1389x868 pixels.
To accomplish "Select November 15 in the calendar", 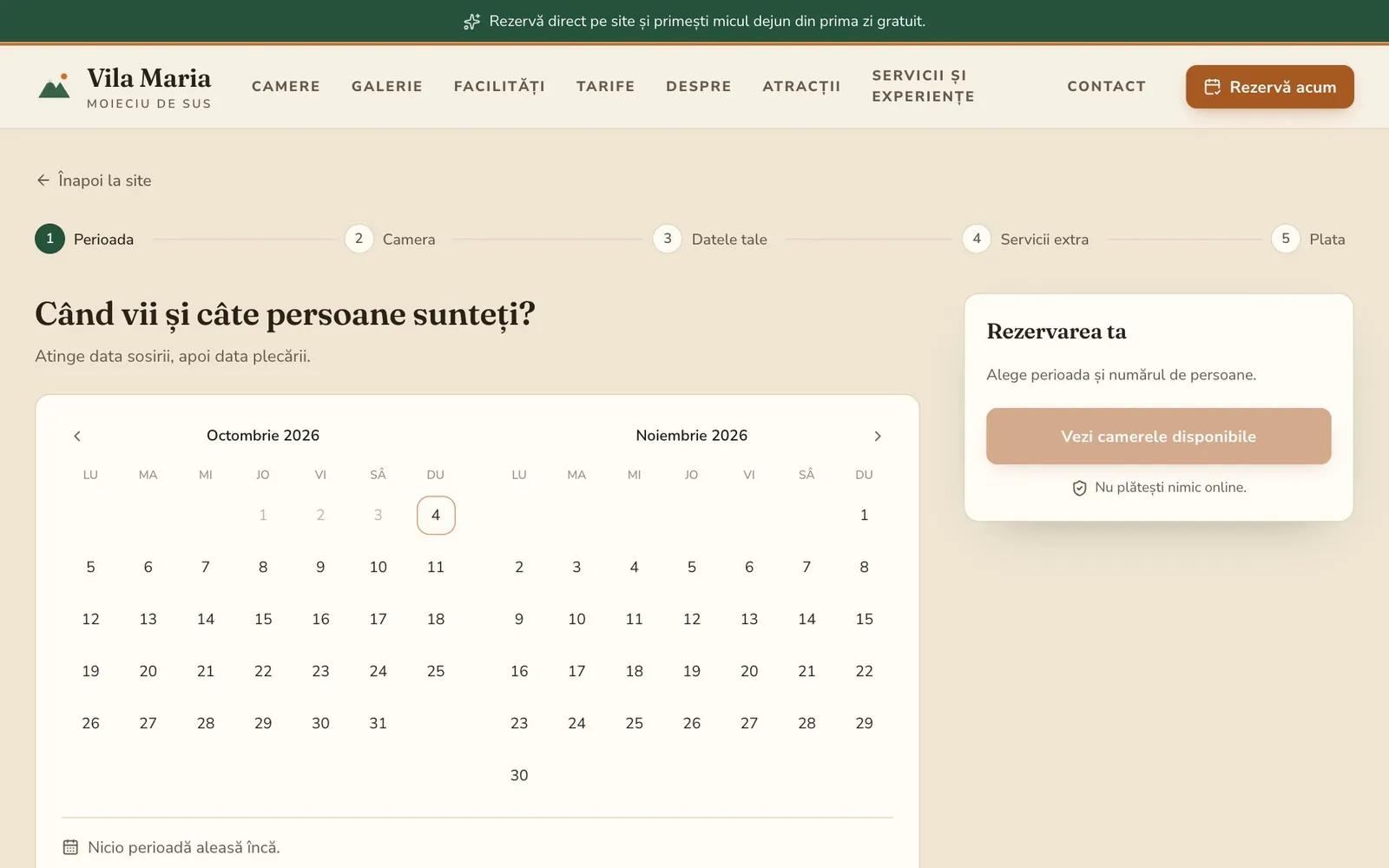I will point(864,619).
